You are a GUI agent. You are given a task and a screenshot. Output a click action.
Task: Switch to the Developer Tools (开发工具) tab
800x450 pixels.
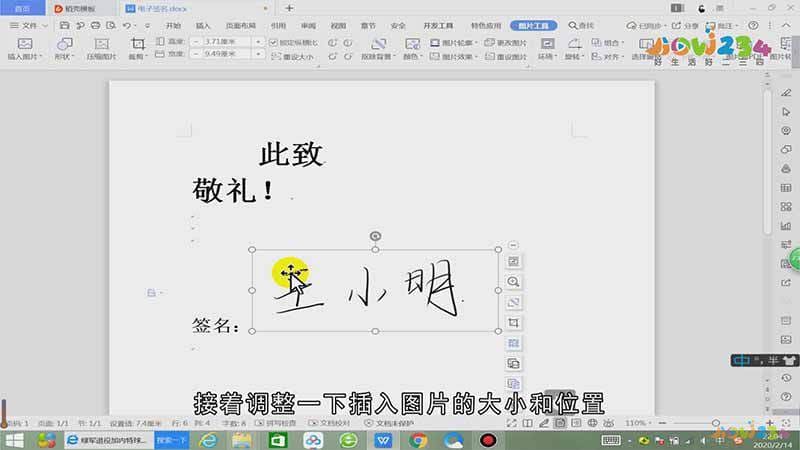(438, 25)
